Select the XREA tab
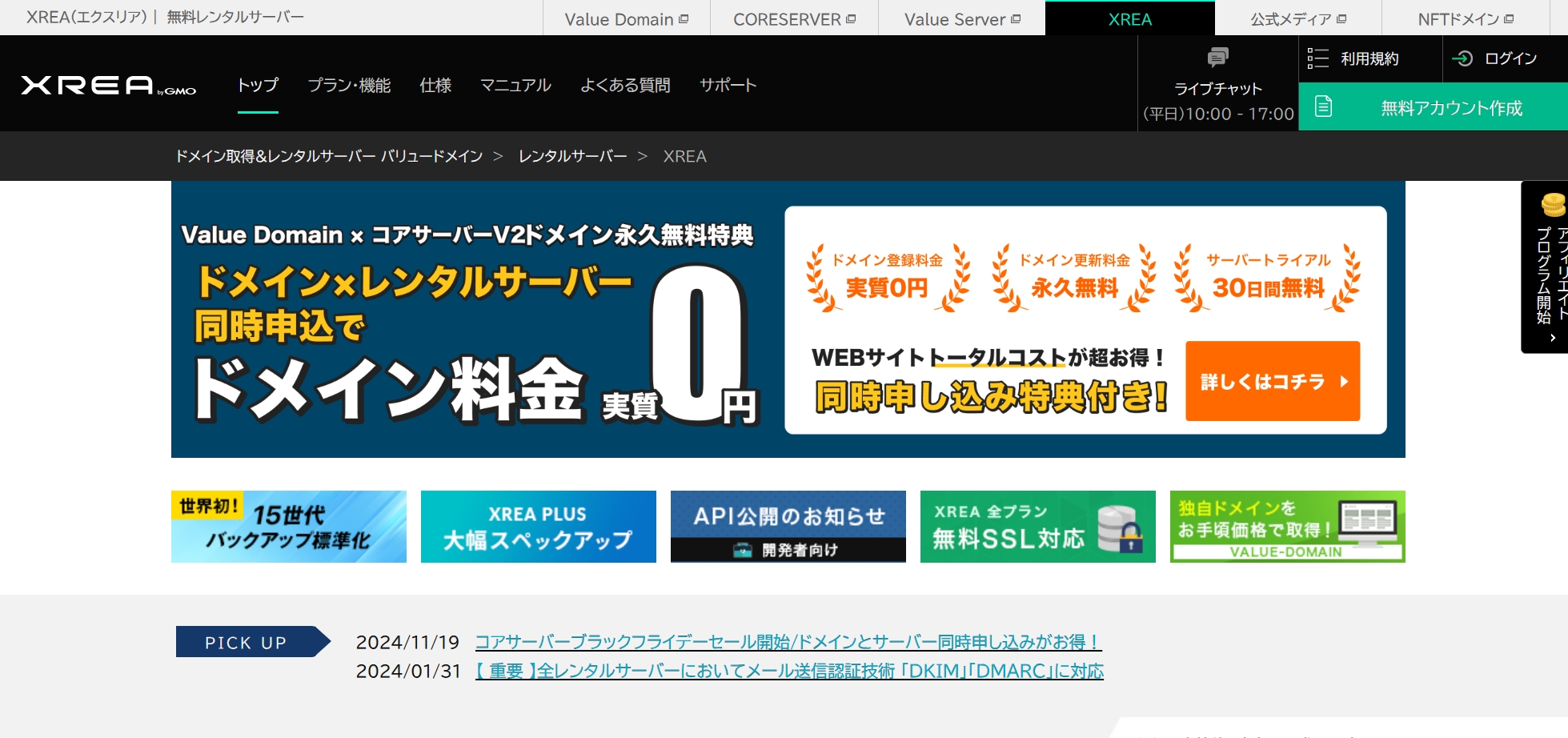Viewport: 1568px width, 738px height. 1130,18
